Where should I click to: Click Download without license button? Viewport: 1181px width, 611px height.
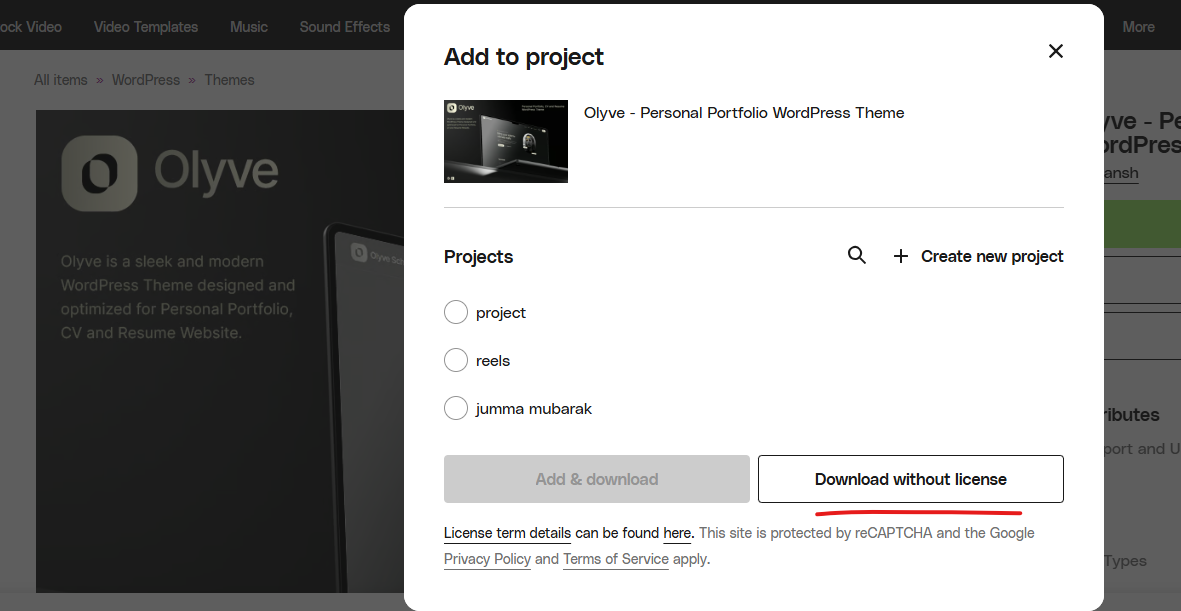(x=910, y=479)
